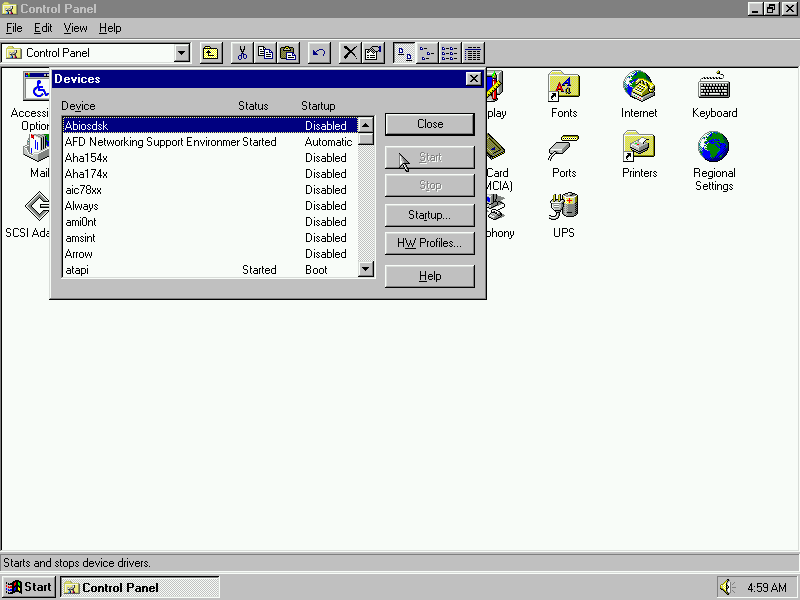Click the Startup... button

429,215
